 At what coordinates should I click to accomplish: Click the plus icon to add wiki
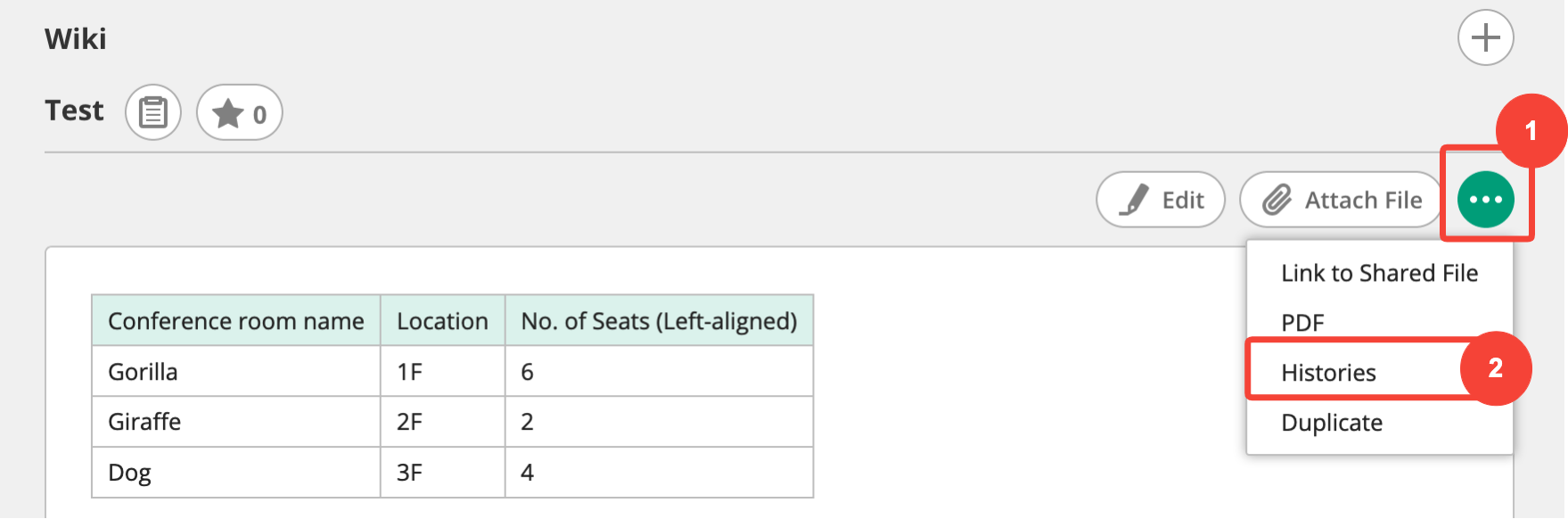[x=1485, y=37]
